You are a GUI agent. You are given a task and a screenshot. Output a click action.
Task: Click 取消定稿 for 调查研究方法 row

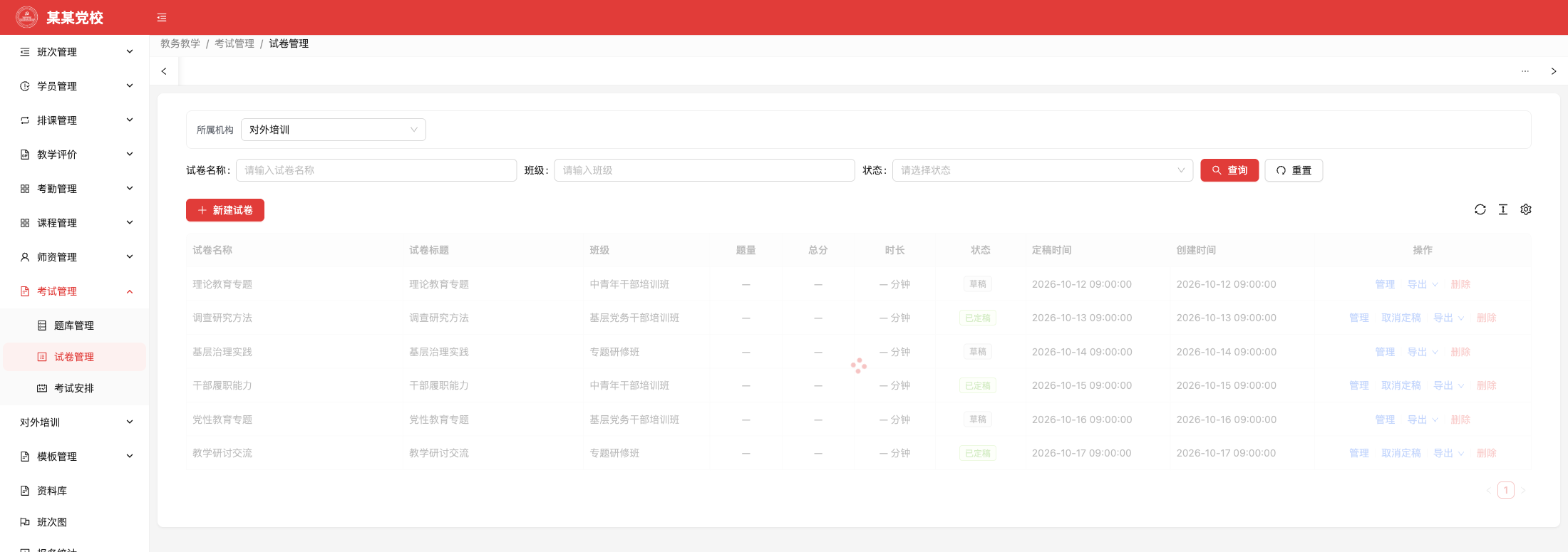pyautogui.click(x=1401, y=318)
